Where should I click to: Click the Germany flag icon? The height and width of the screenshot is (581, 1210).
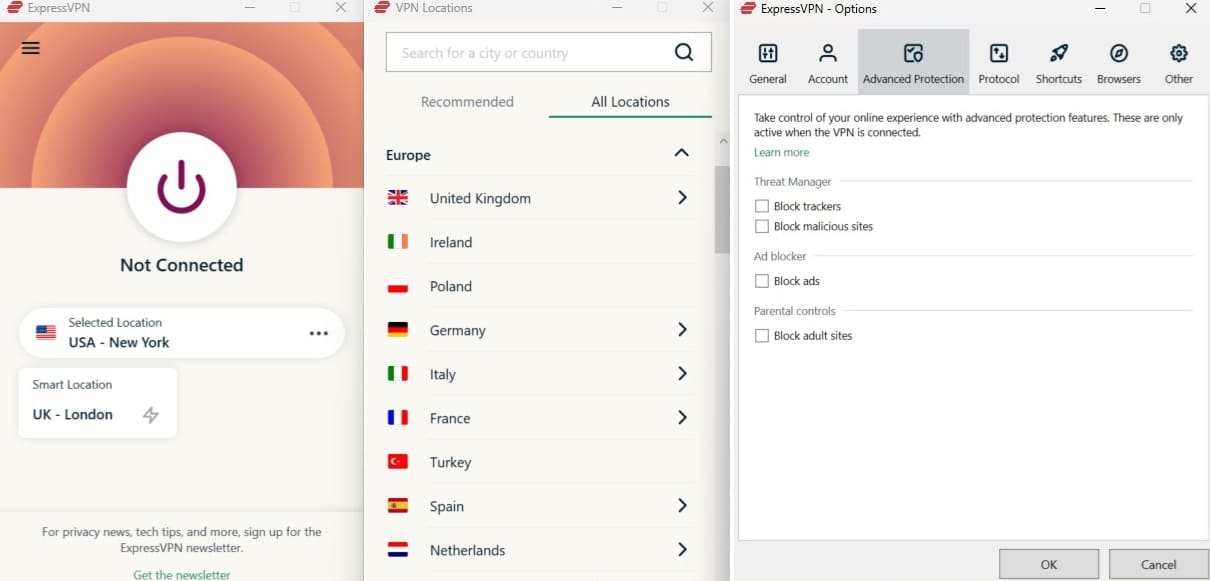tap(398, 330)
